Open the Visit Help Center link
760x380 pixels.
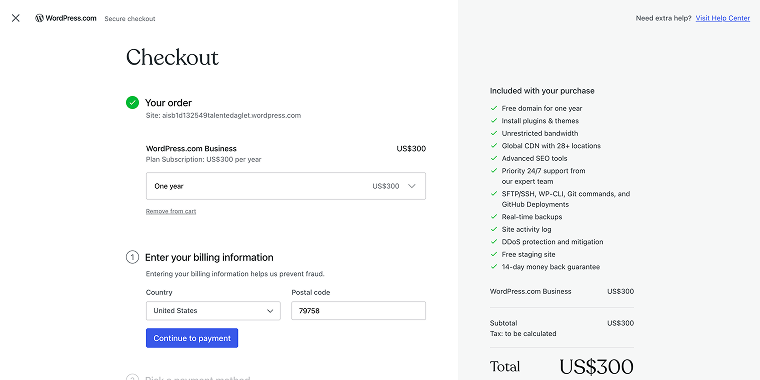(723, 18)
